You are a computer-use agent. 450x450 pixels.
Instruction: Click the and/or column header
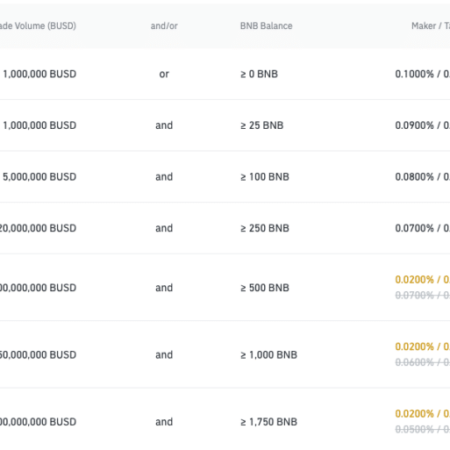[x=164, y=26]
